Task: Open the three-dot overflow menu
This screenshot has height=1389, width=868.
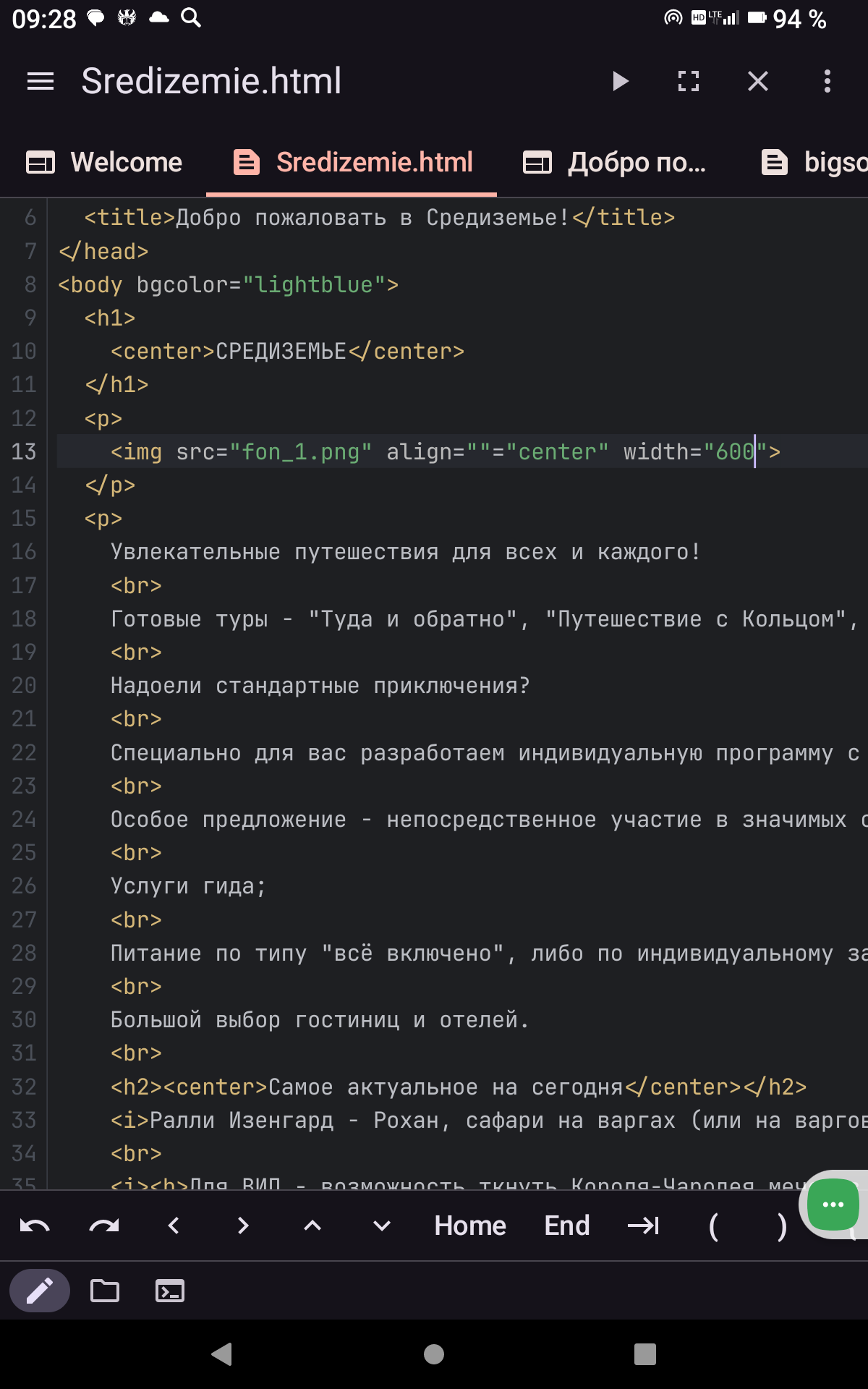Action: coord(827,81)
